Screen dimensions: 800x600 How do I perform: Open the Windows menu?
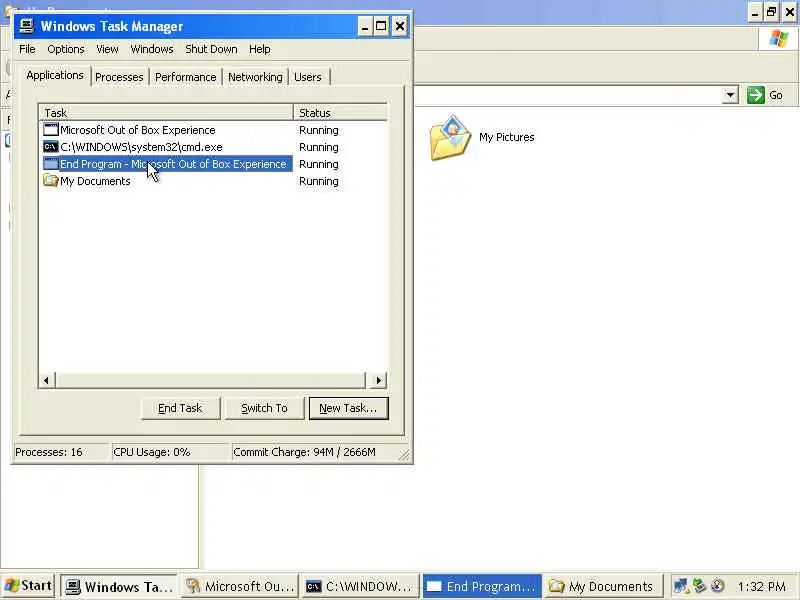[x=152, y=49]
